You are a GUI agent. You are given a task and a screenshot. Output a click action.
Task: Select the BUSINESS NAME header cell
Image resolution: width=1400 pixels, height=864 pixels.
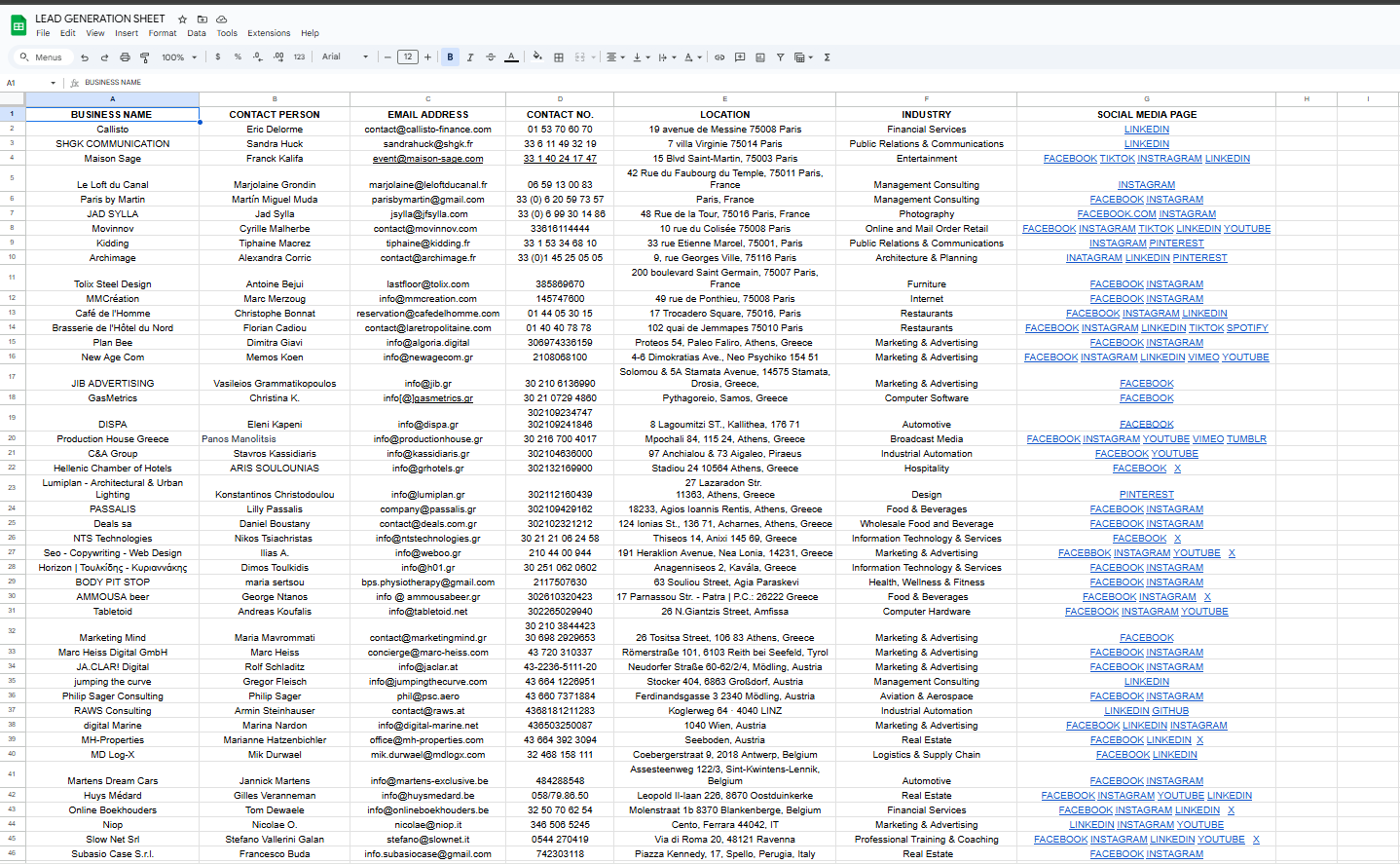(x=112, y=115)
